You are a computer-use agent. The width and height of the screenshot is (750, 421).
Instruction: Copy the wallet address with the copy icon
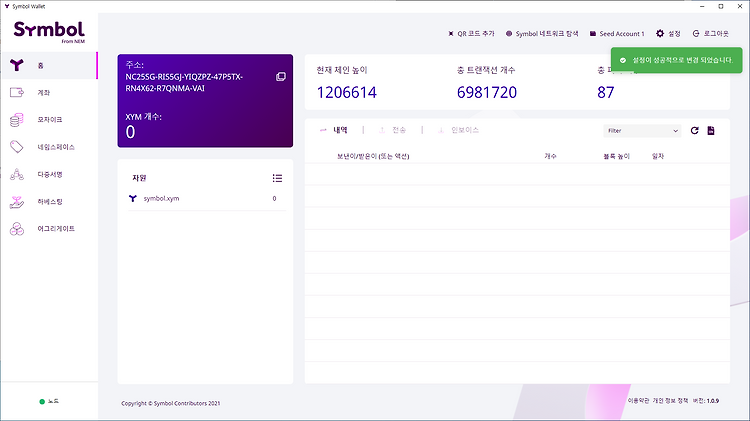[x=281, y=77]
